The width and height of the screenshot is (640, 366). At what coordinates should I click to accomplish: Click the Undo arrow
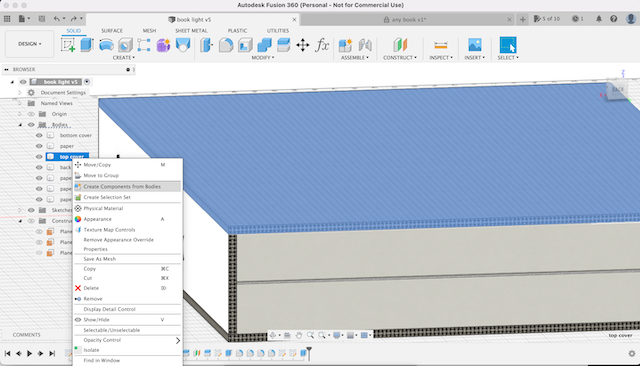[x=56, y=19]
